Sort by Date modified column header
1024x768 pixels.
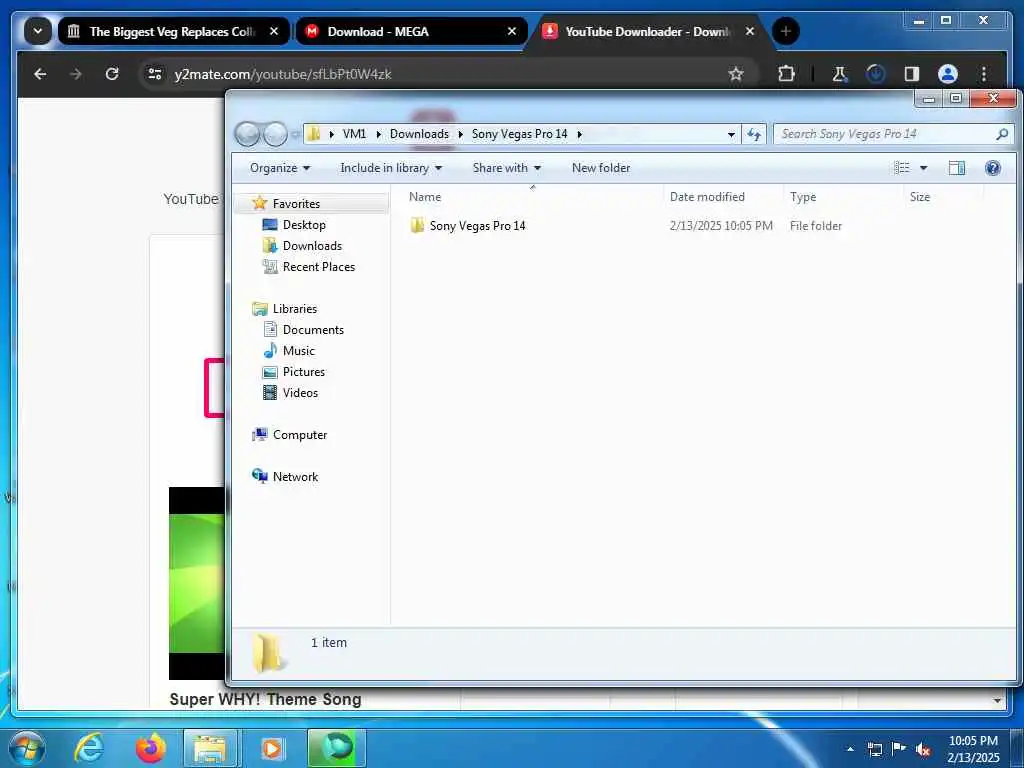[707, 197]
